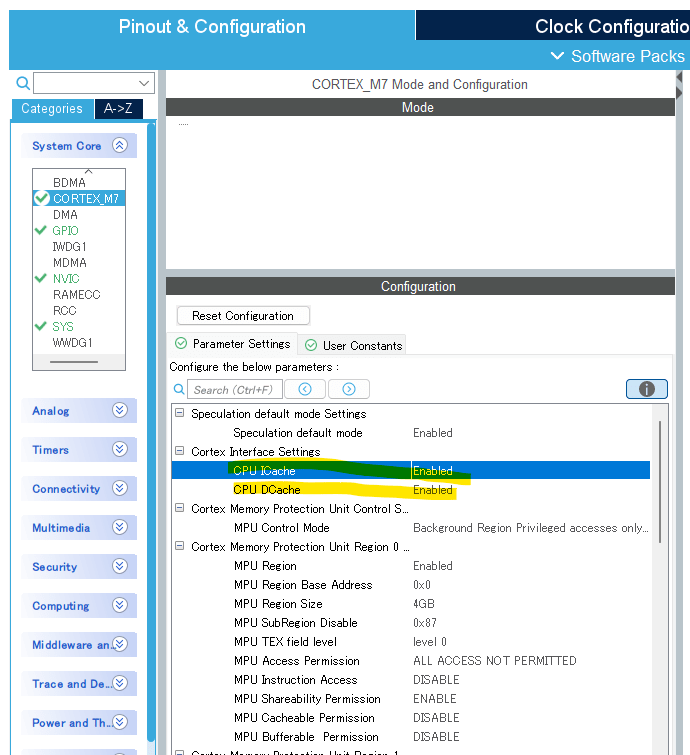Select SYS in System Core list

click(x=63, y=326)
